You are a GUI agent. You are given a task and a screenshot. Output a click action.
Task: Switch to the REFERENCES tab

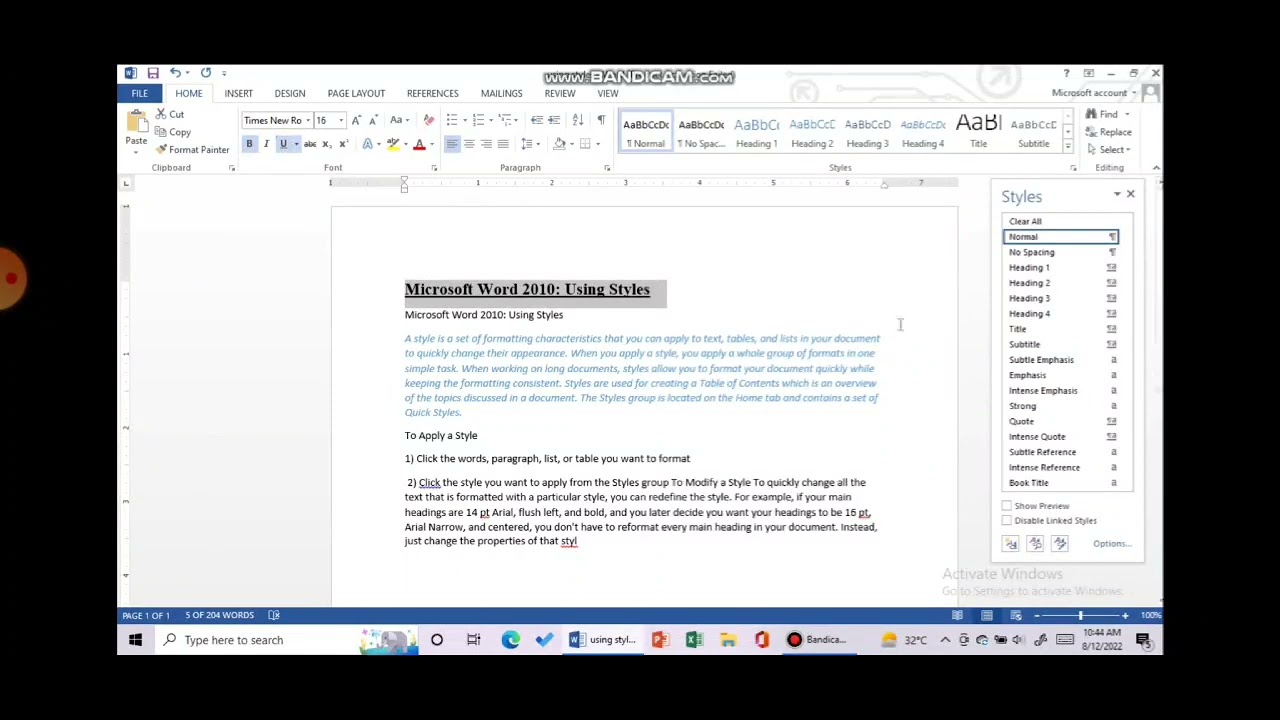tap(432, 94)
